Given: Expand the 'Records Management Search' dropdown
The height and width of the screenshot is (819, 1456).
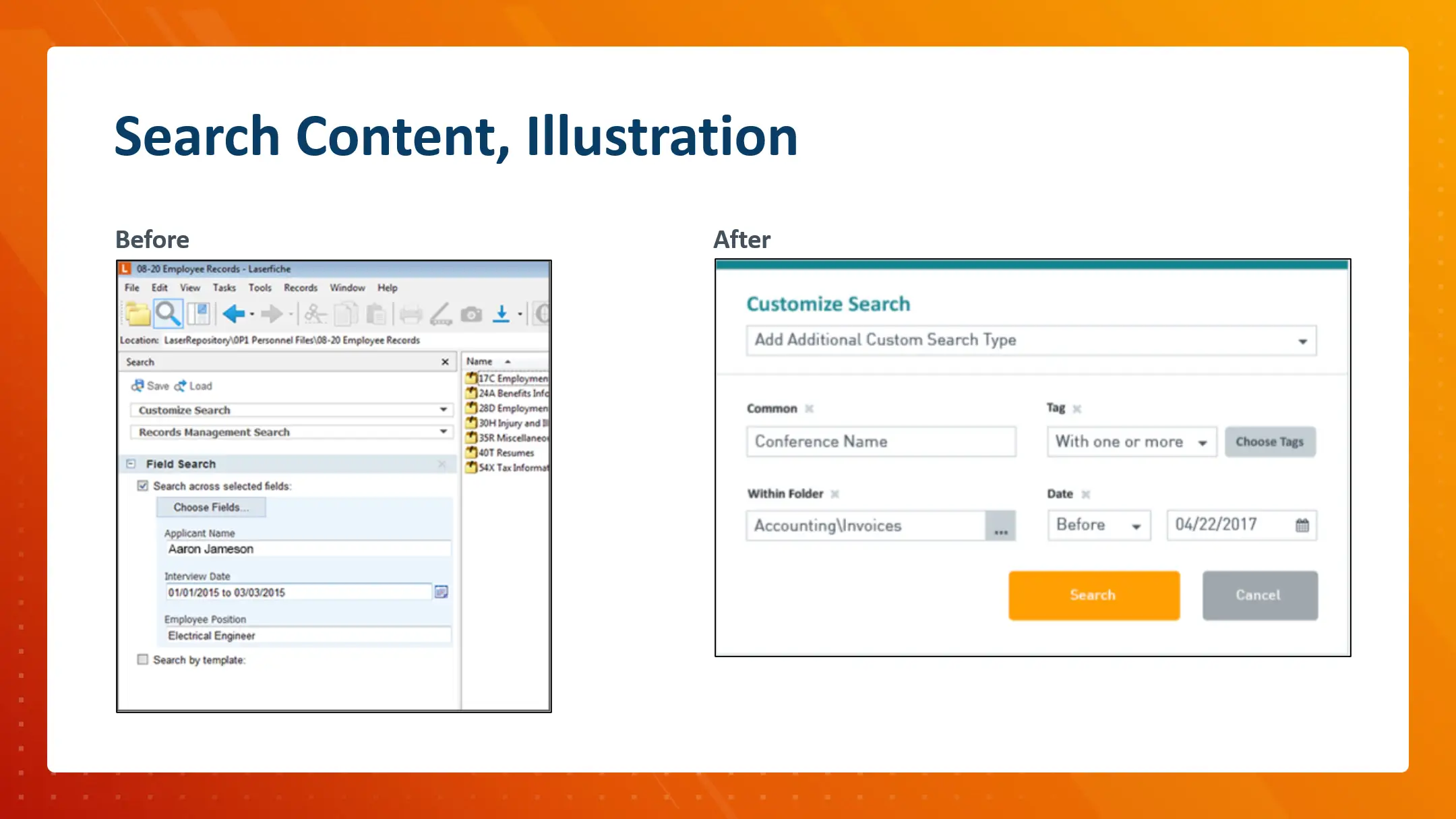Looking at the screenshot, I should pyautogui.click(x=444, y=431).
